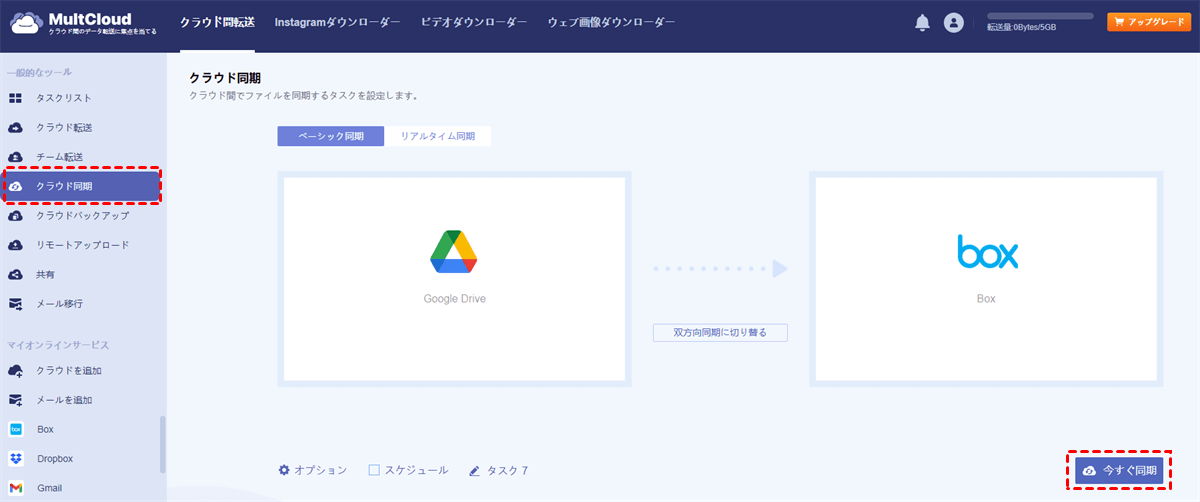The height and width of the screenshot is (502, 1200).
Task: Click the Cloud Backup sidebar icon
Action: tap(16, 215)
